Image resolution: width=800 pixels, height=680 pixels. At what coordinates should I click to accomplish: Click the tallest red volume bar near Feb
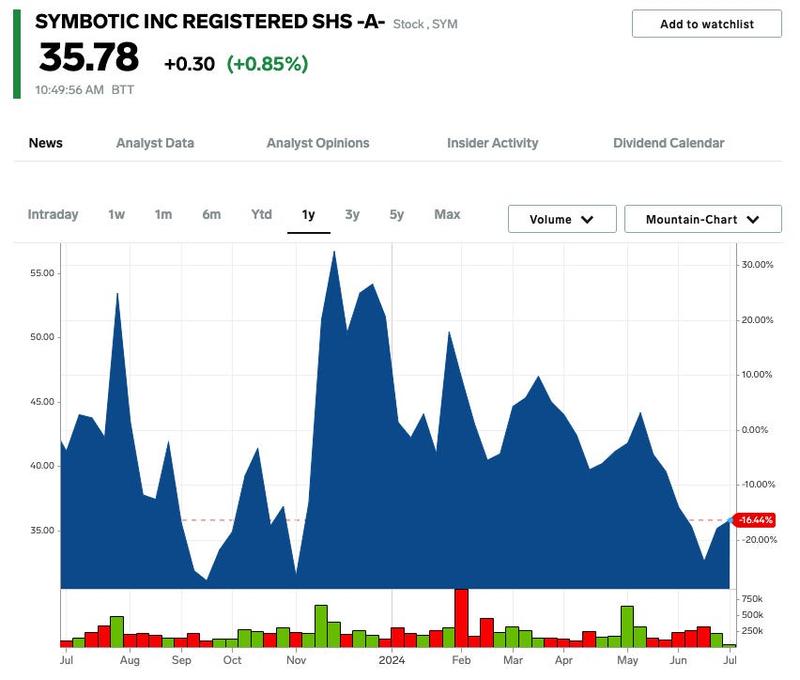(x=461, y=617)
